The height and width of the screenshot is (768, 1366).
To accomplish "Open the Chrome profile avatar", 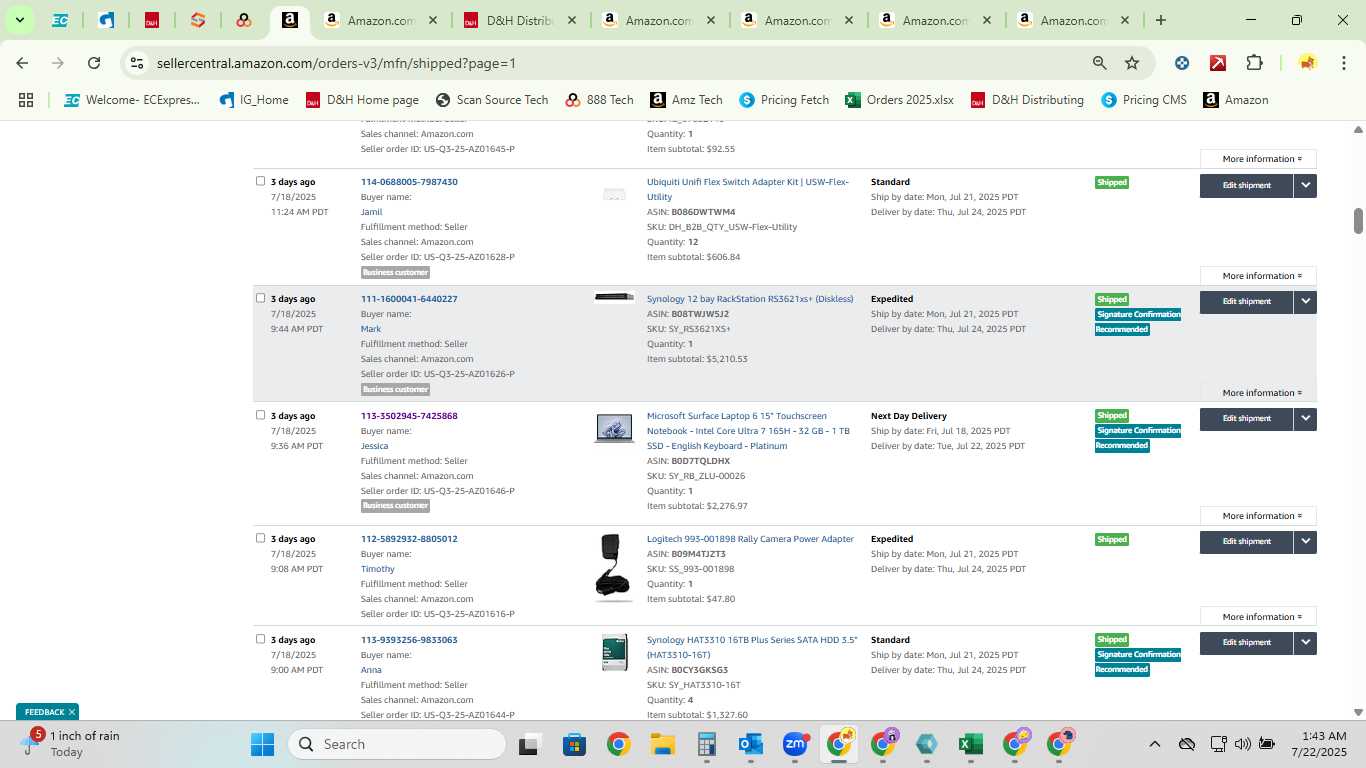I will 1307,63.
